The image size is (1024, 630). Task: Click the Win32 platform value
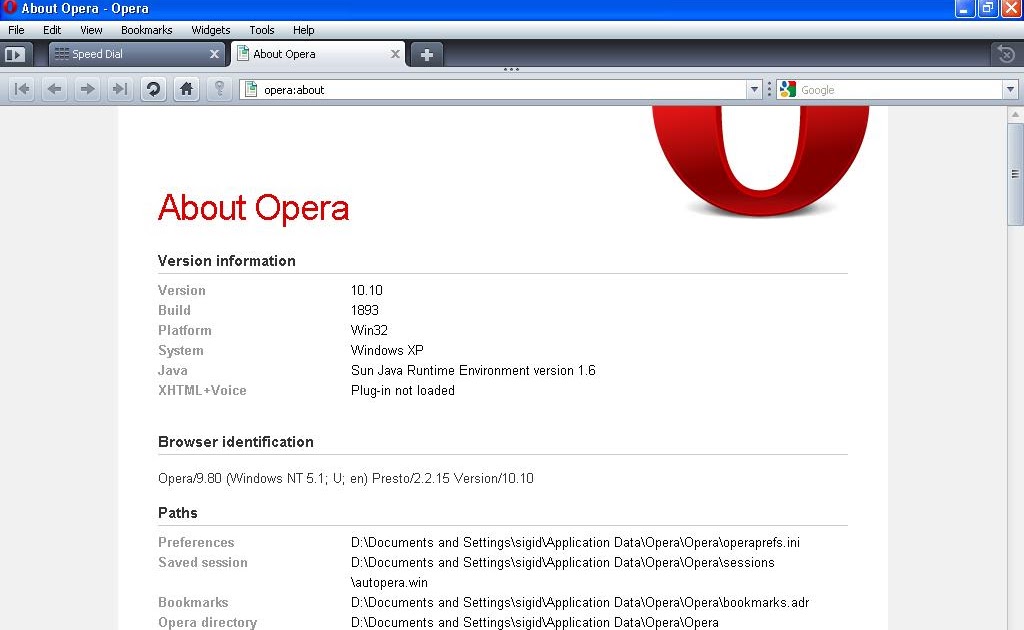[x=369, y=330]
